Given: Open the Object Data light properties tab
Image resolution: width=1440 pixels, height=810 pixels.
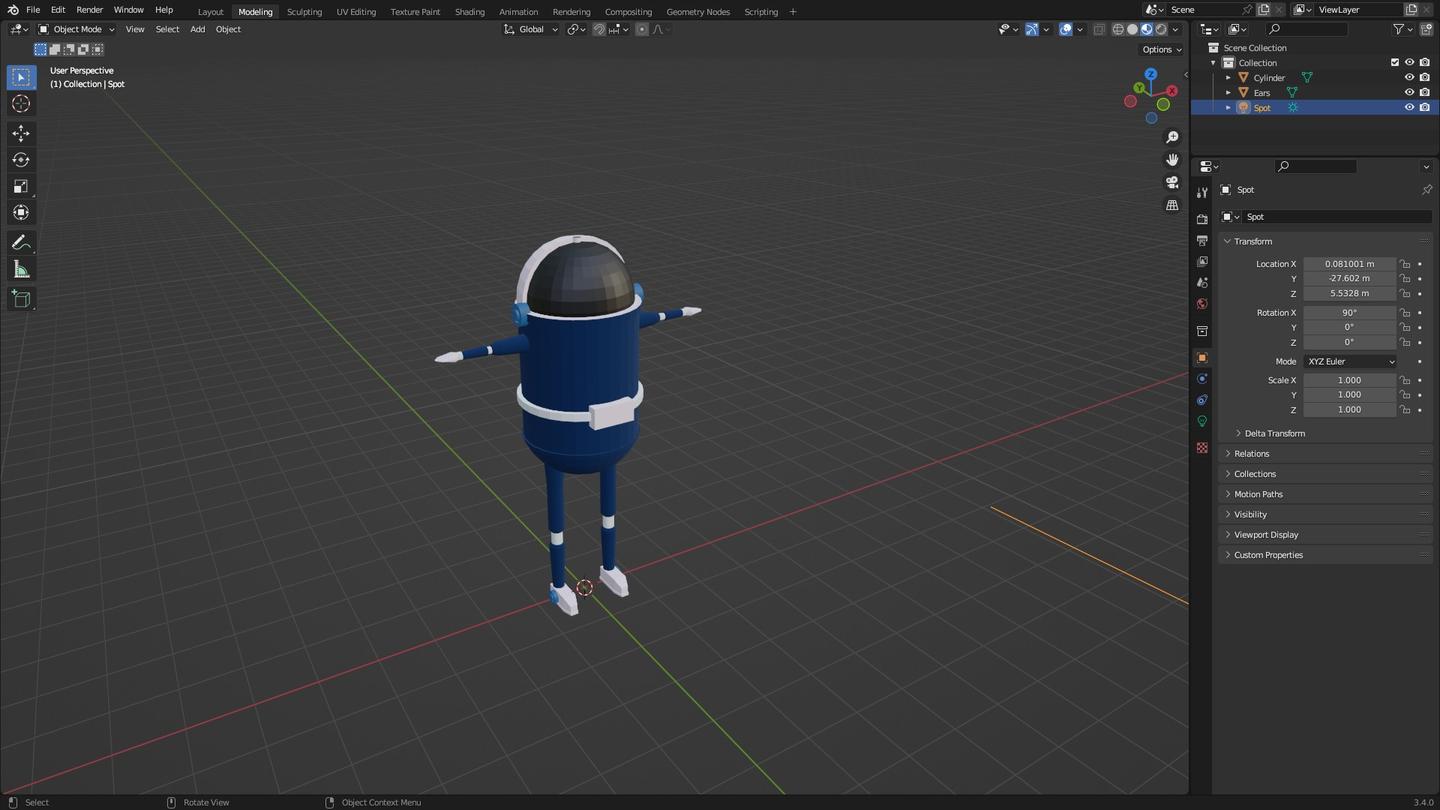Looking at the screenshot, I should point(1202,421).
